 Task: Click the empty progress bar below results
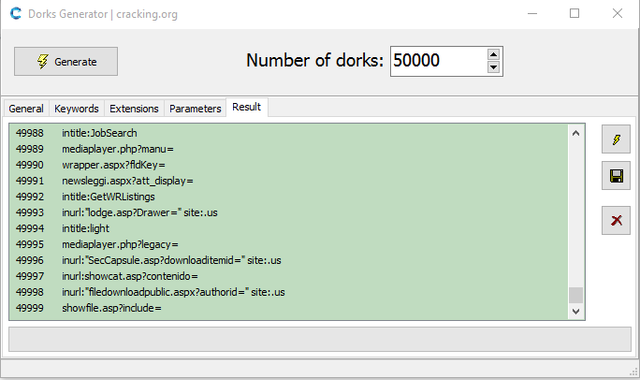point(320,339)
